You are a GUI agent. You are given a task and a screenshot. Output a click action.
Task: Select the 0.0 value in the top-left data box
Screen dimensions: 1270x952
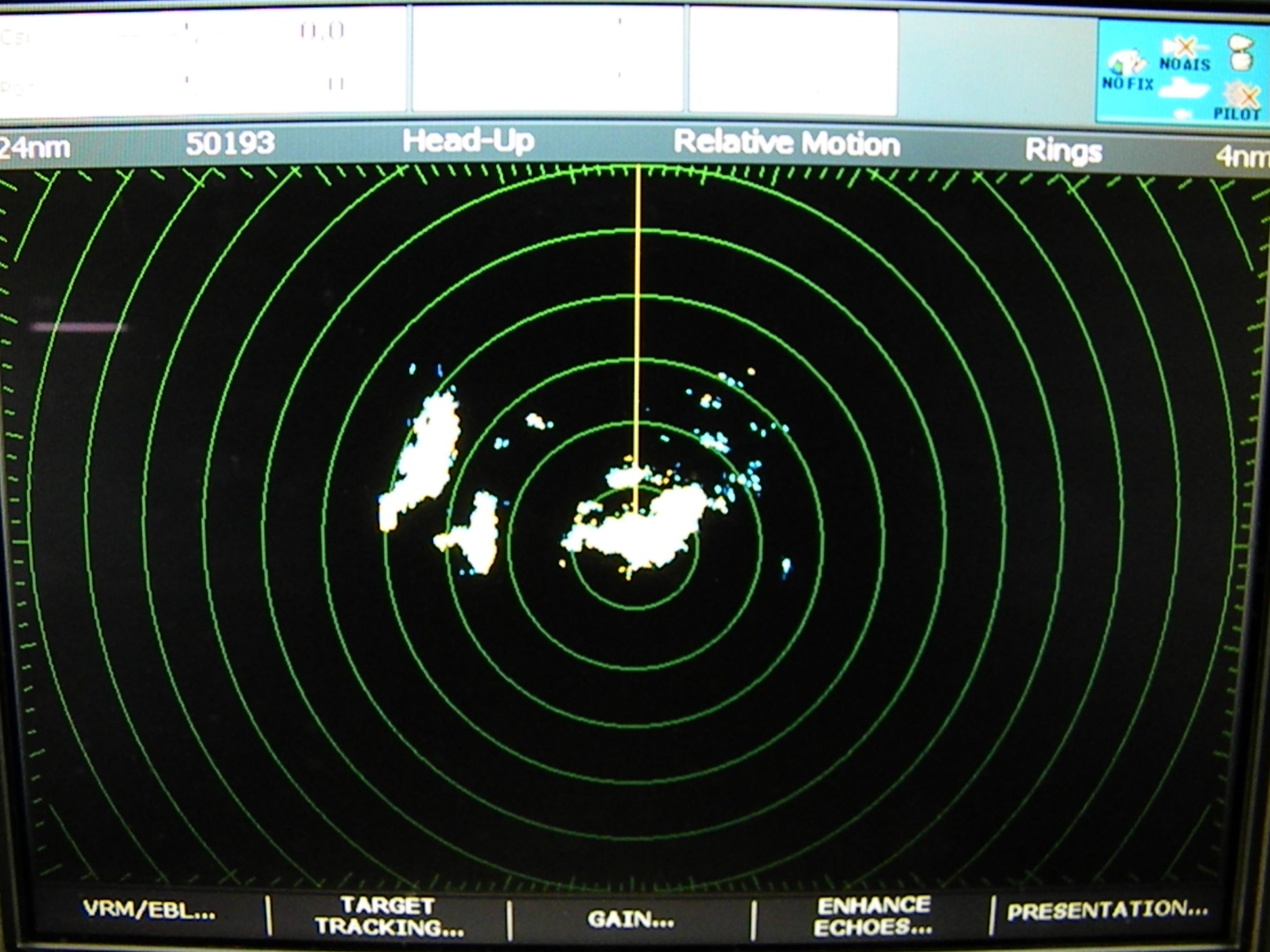click(322, 31)
